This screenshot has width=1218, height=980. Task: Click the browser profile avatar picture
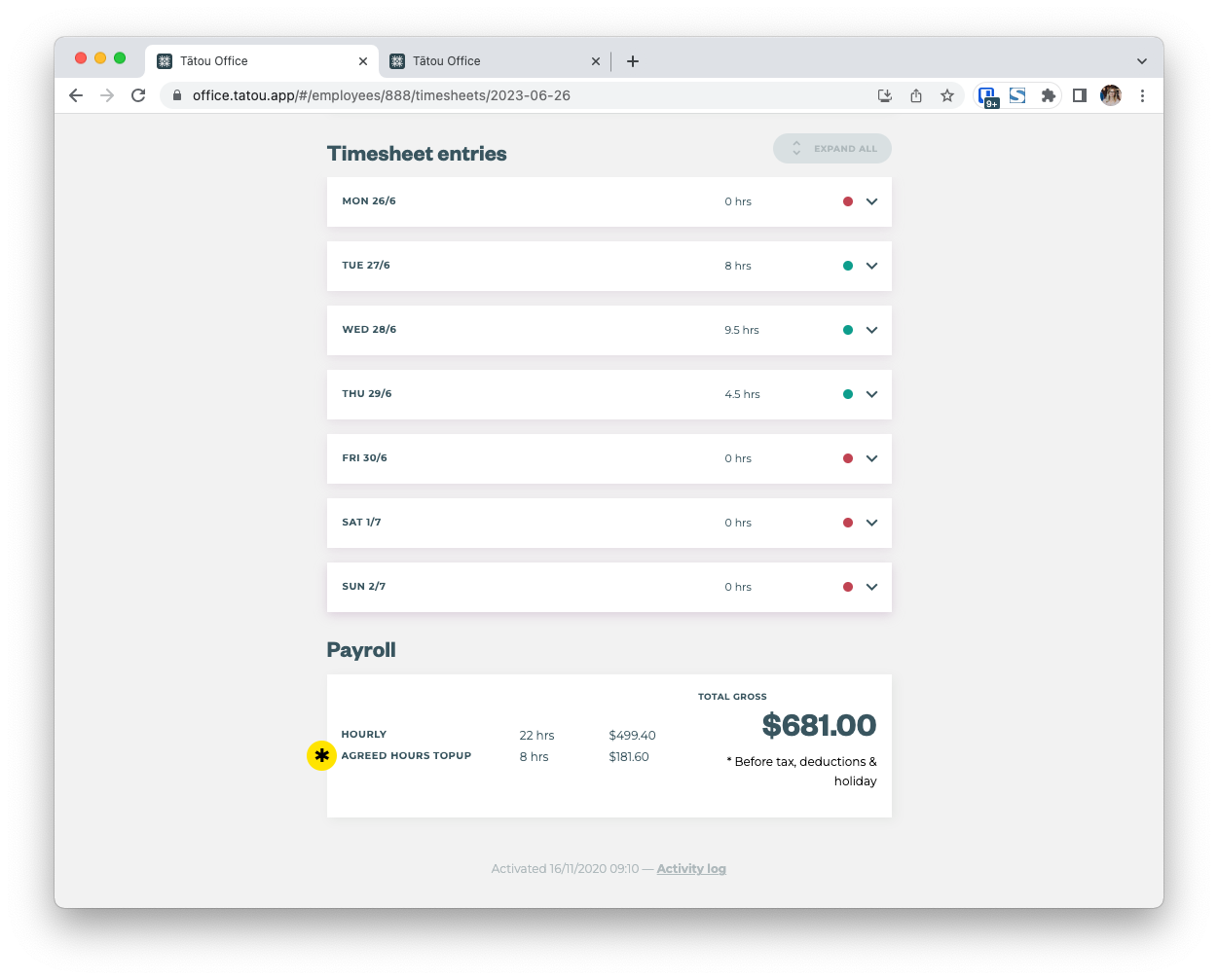pos(1110,95)
